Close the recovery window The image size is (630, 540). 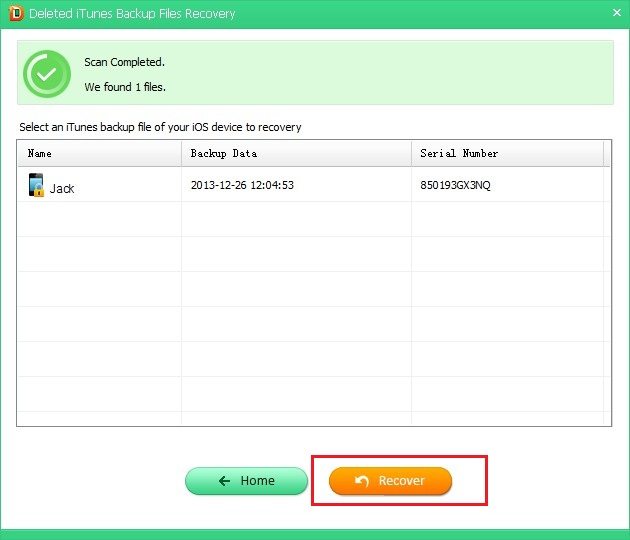tap(617, 13)
